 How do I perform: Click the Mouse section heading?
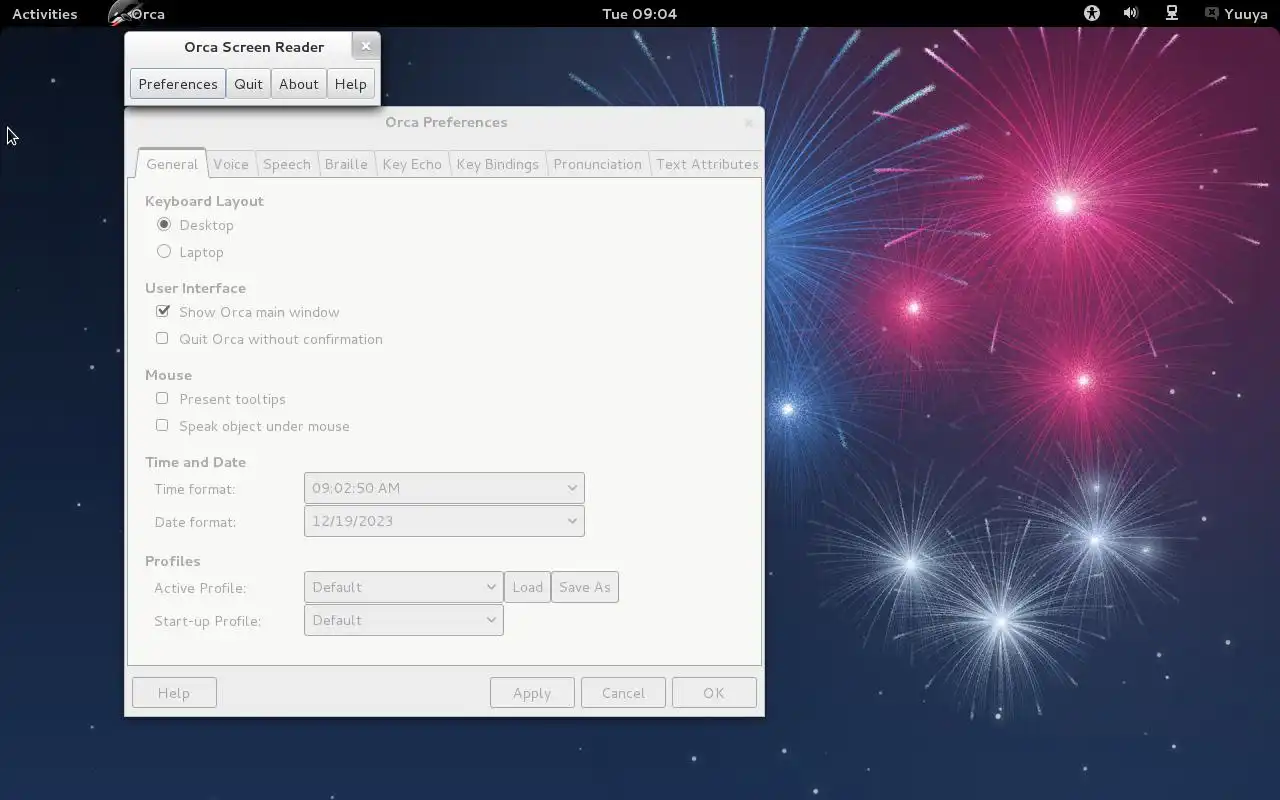click(168, 375)
